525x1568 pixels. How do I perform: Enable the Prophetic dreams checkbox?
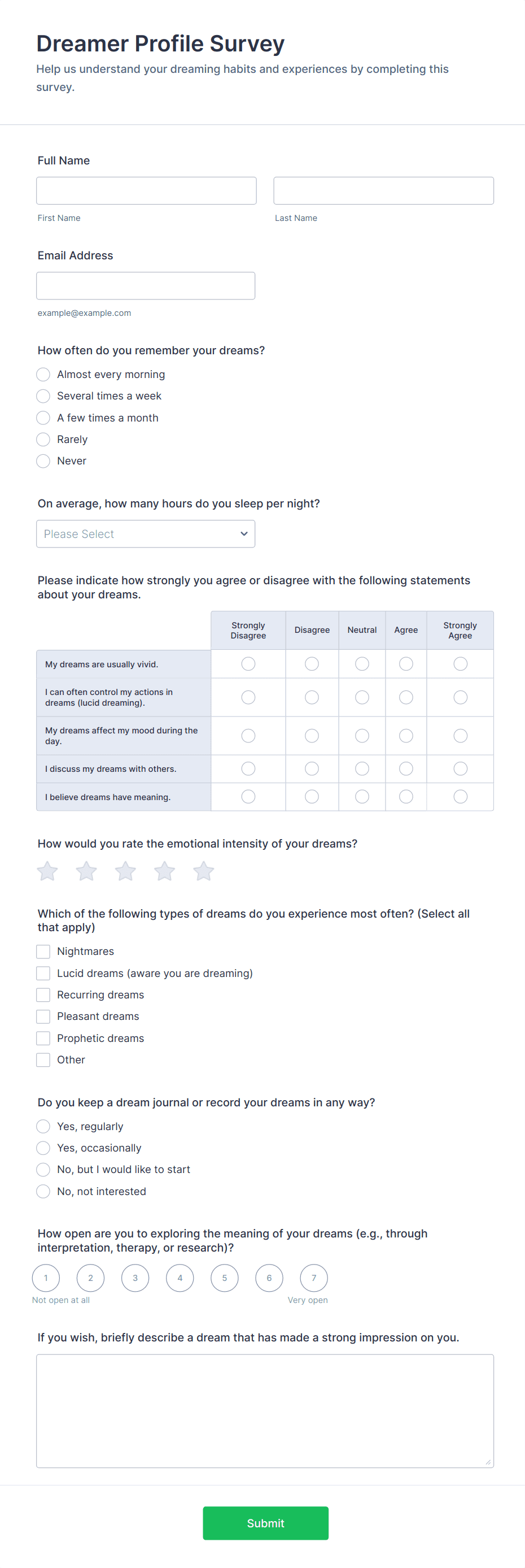click(x=43, y=1038)
